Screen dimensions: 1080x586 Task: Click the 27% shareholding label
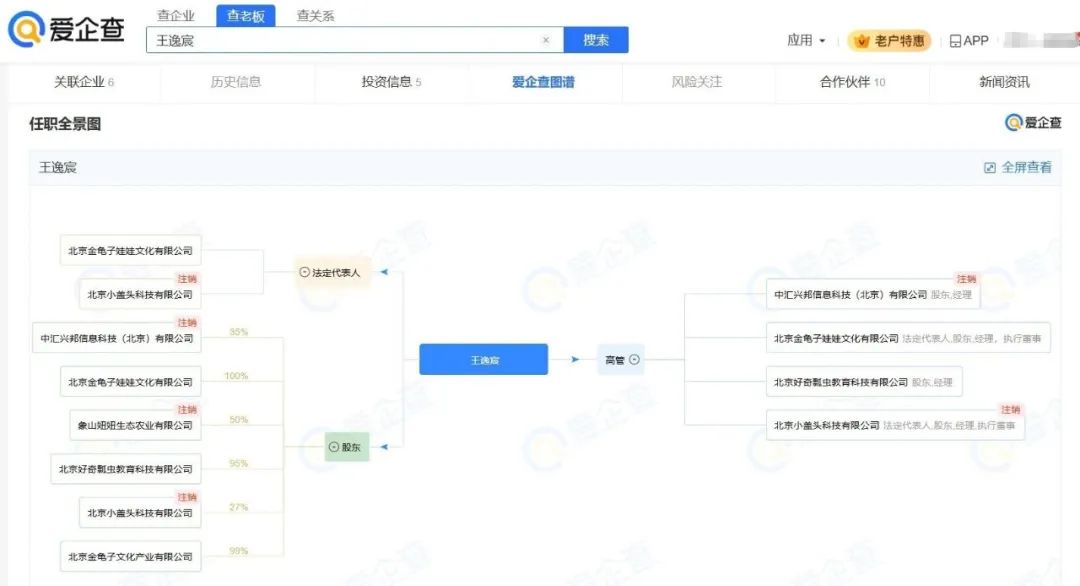[x=238, y=507]
